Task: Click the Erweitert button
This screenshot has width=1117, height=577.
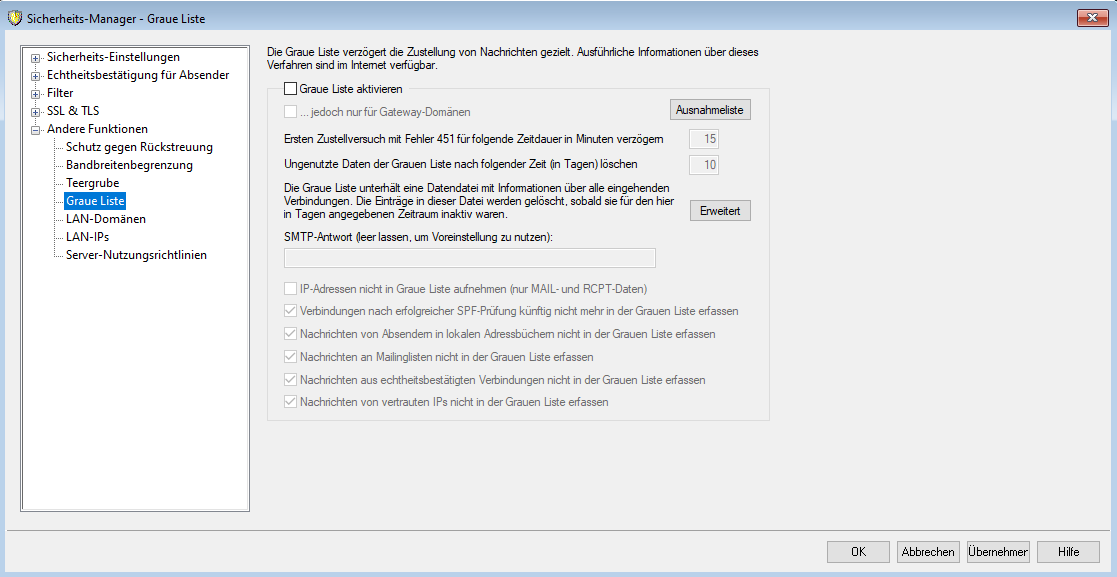Action: (720, 210)
